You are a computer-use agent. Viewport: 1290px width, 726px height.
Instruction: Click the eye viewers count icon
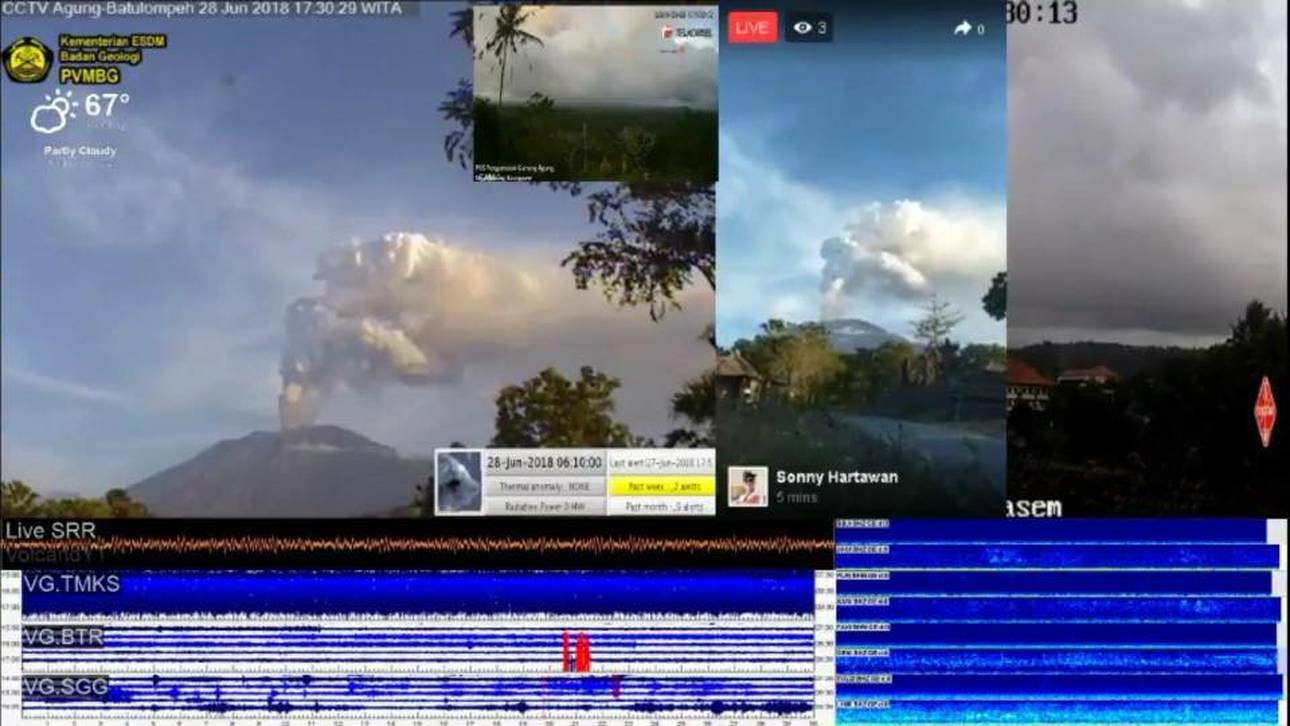pyautogui.click(x=802, y=28)
